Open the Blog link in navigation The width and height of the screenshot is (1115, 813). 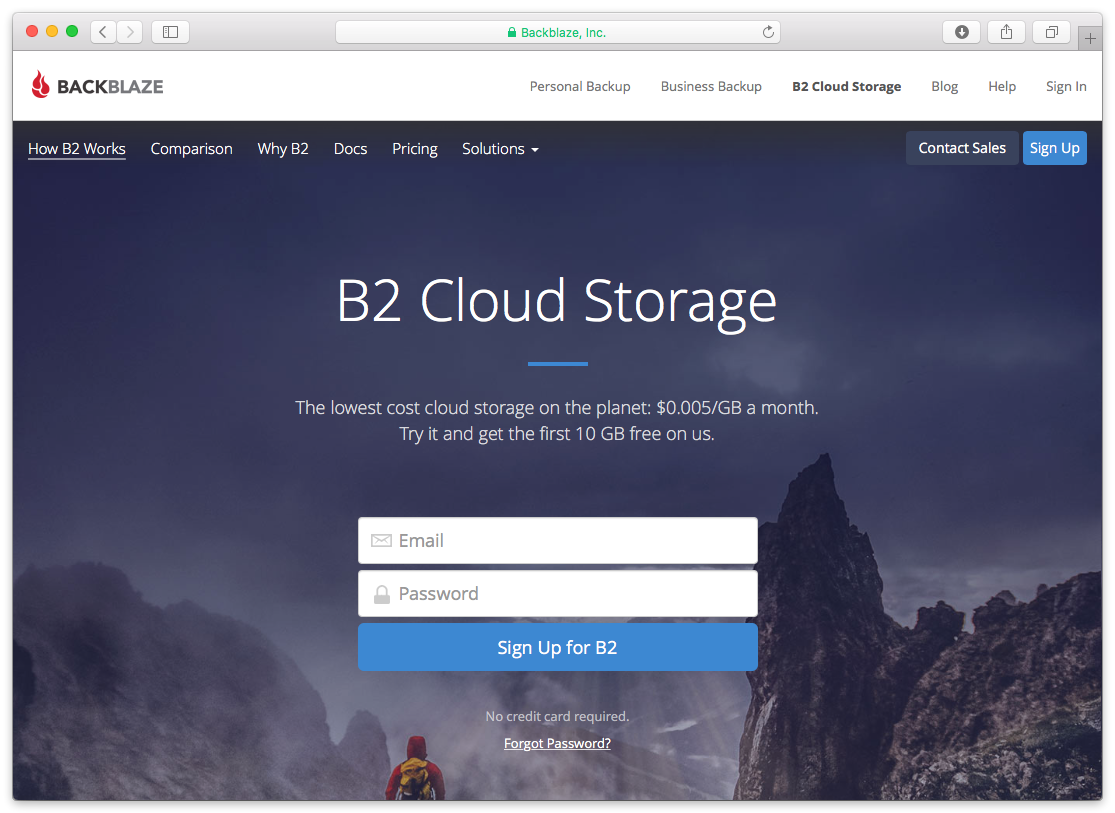coord(944,86)
